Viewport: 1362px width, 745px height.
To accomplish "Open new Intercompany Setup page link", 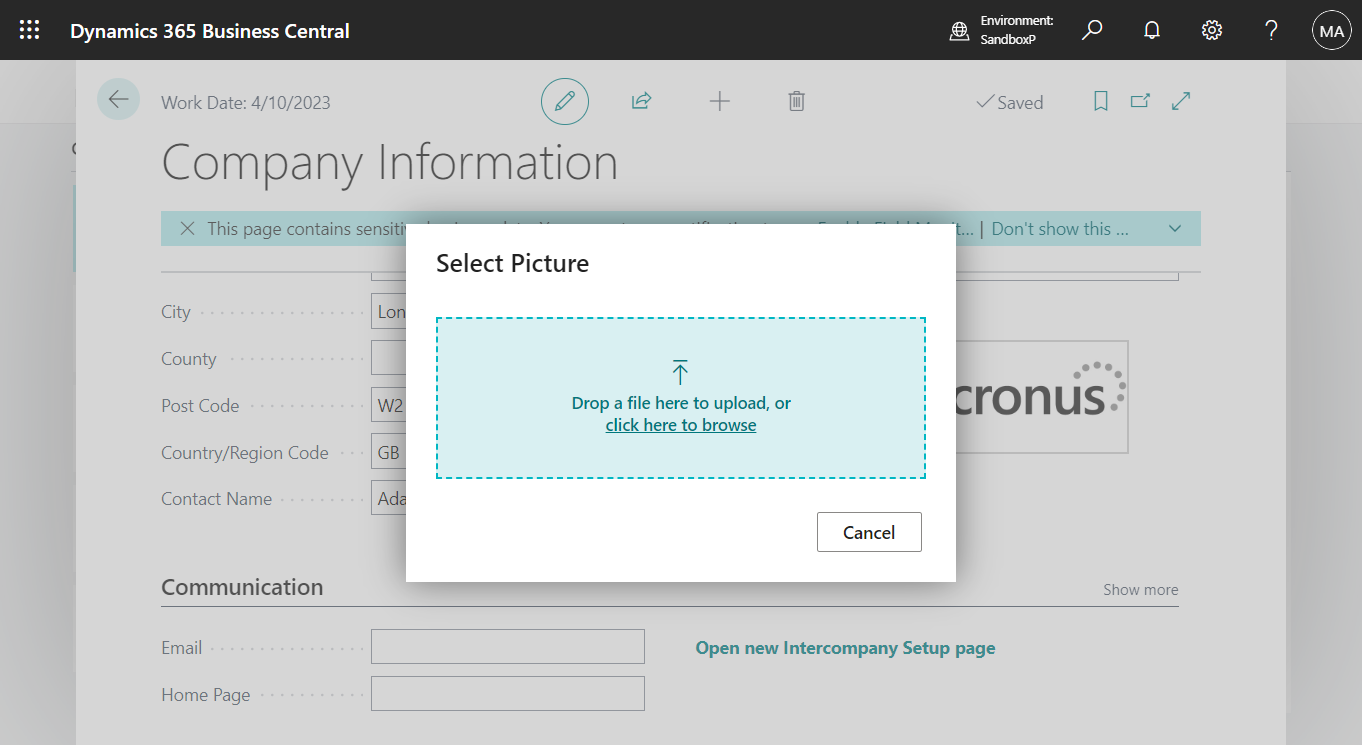I will [845, 647].
